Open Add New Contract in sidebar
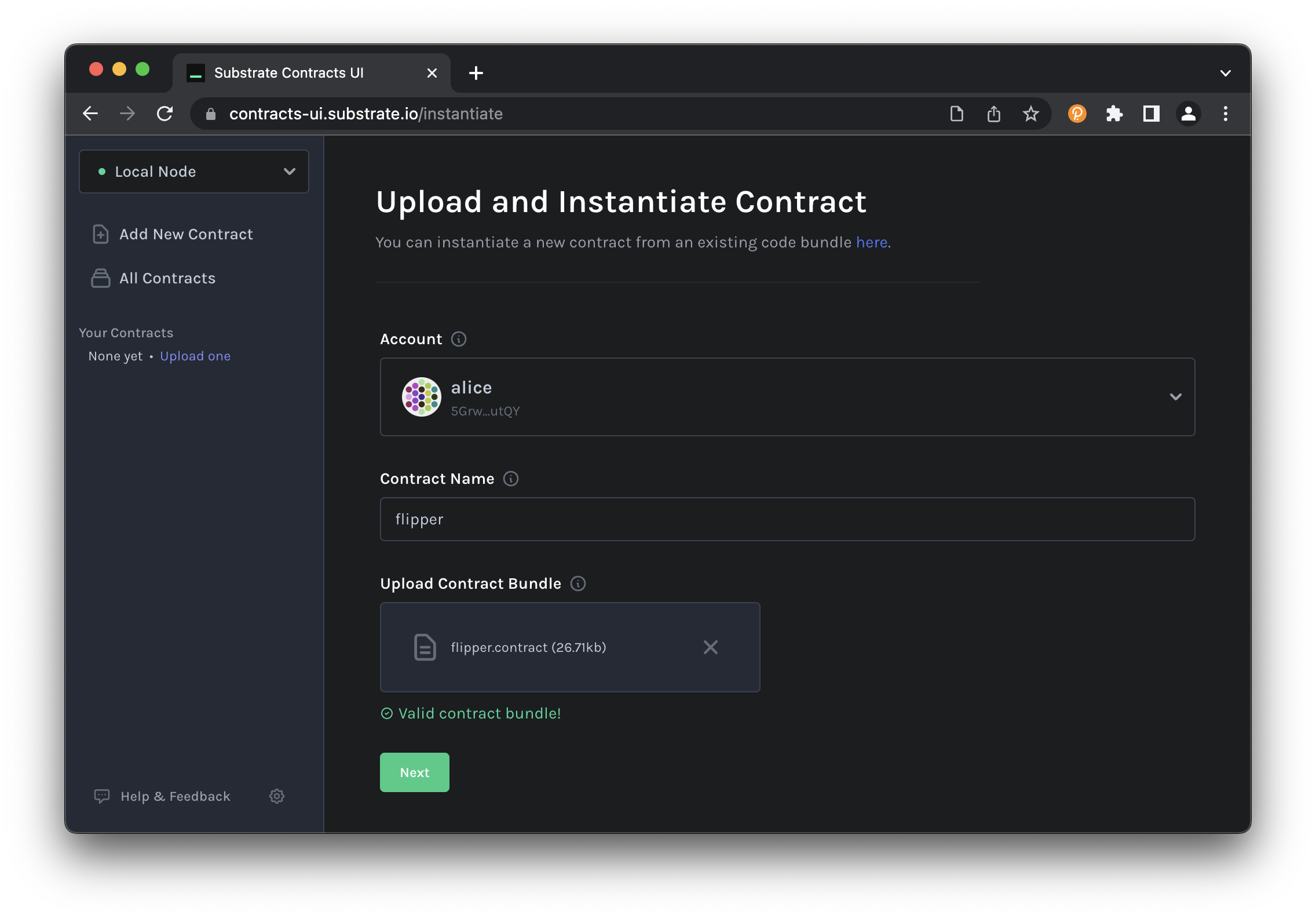The image size is (1316, 919). point(185,234)
